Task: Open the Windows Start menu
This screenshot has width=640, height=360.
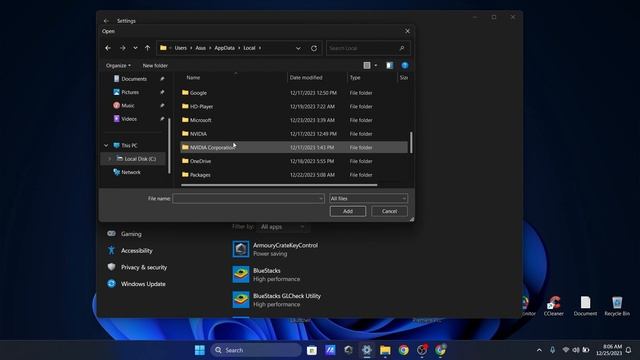Action: click(200, 350)
